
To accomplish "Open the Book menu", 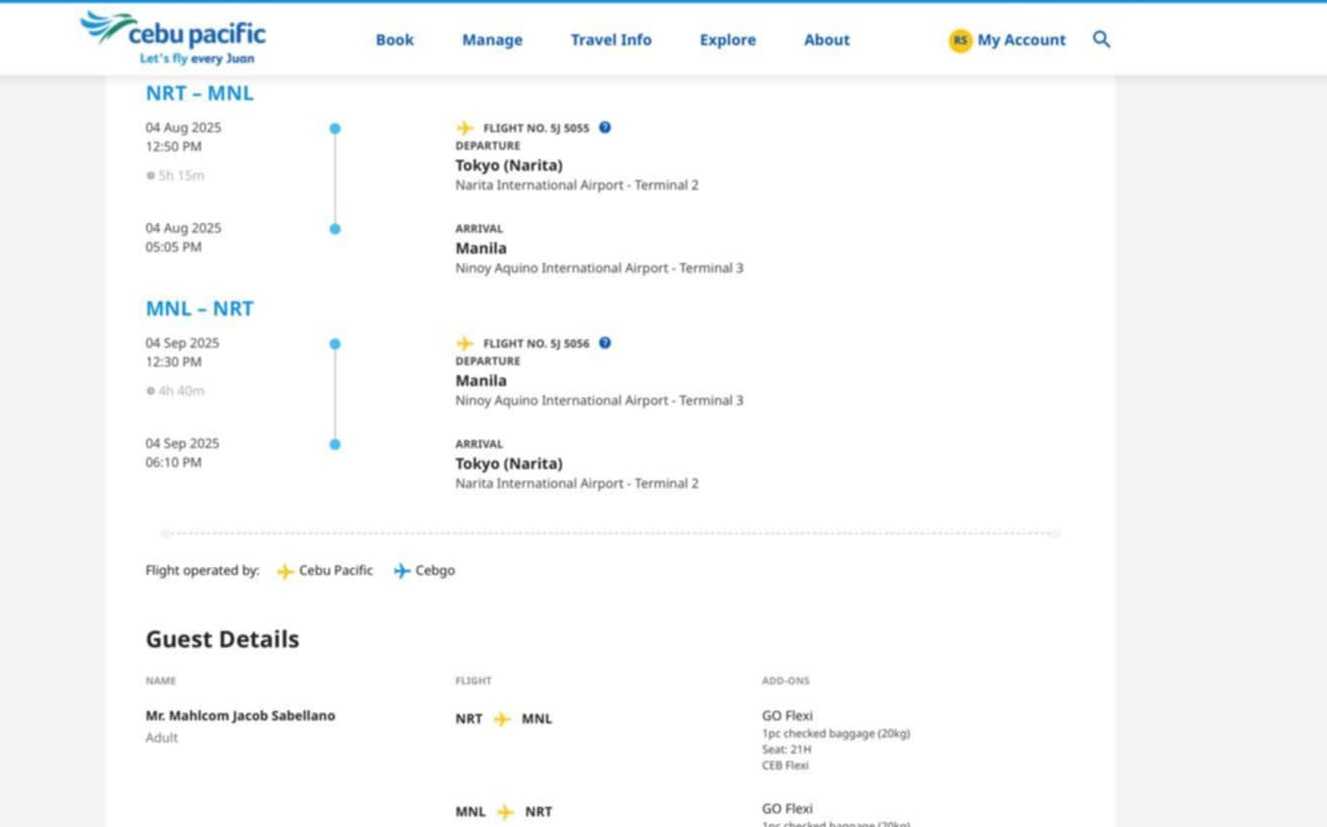I will [x=394, y=40].
